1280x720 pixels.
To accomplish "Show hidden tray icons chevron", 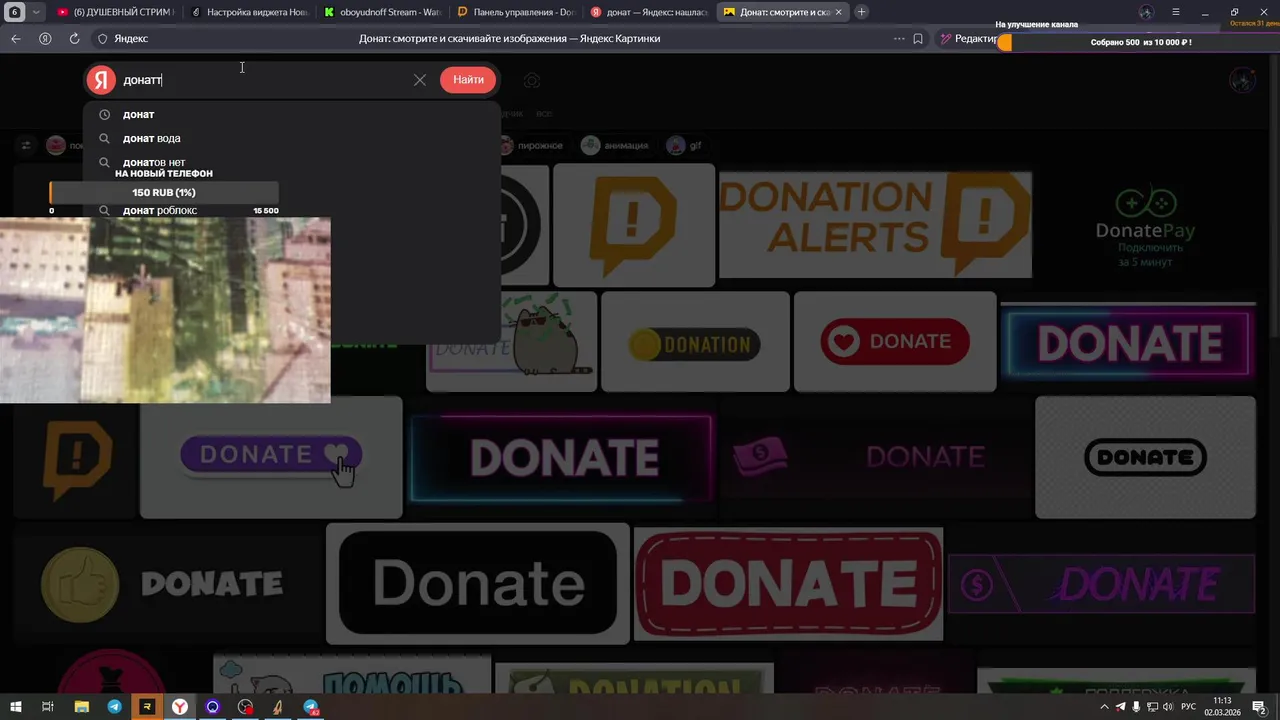I will coord(1104,707).
